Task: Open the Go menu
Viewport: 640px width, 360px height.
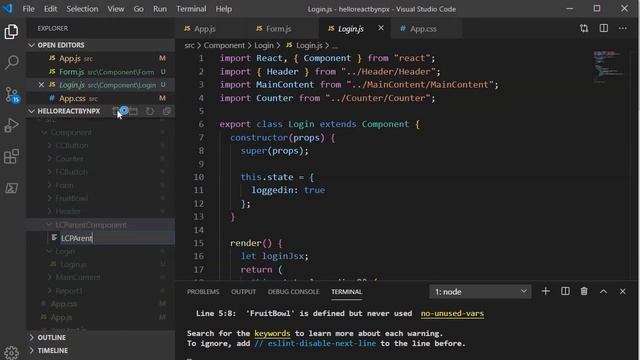Action: [138, 9]
